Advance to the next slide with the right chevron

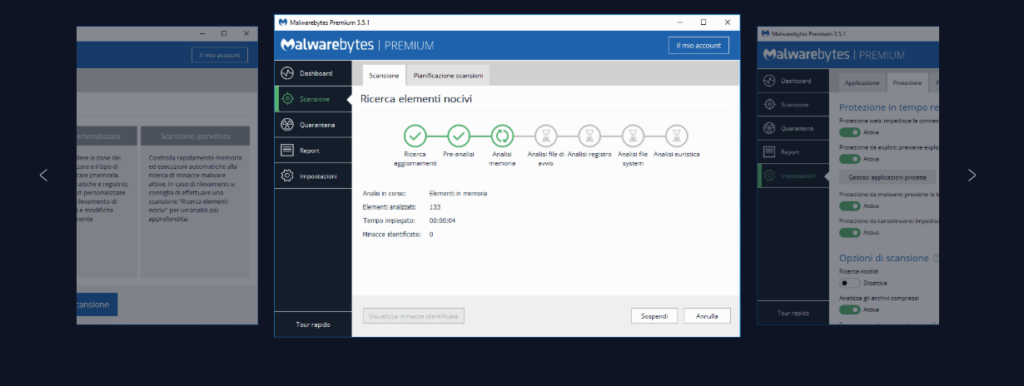tap(972, 175)
